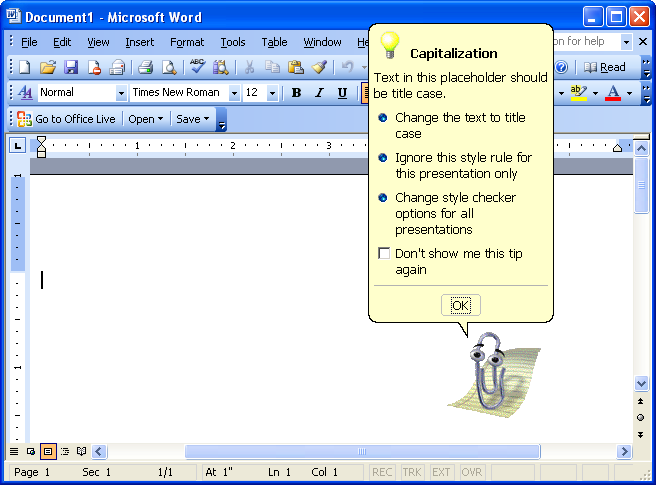Open a file with the folder icon
Screen dimensions: 656x485
coord(48,67)
